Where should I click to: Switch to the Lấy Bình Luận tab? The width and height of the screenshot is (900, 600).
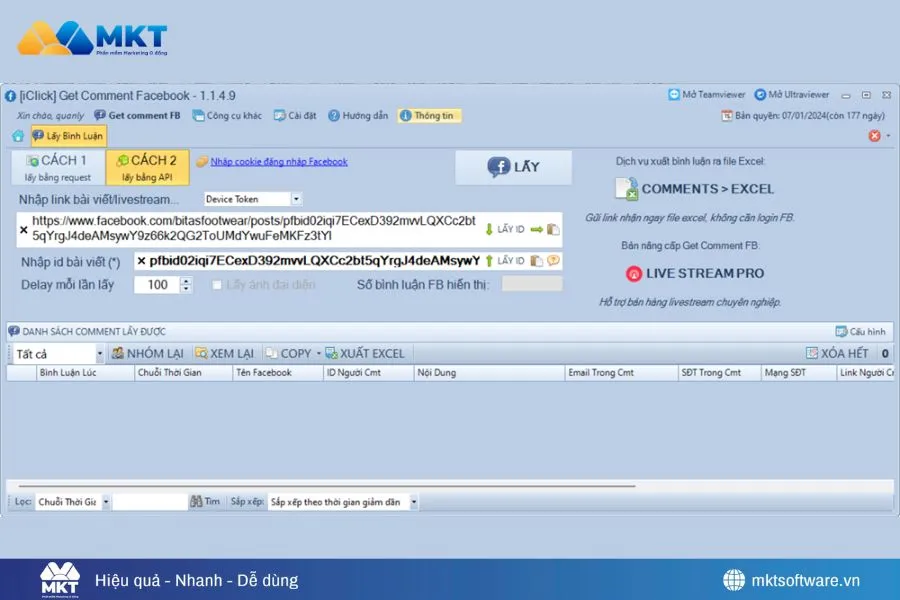pyautogui.click(x=67, y=135)
